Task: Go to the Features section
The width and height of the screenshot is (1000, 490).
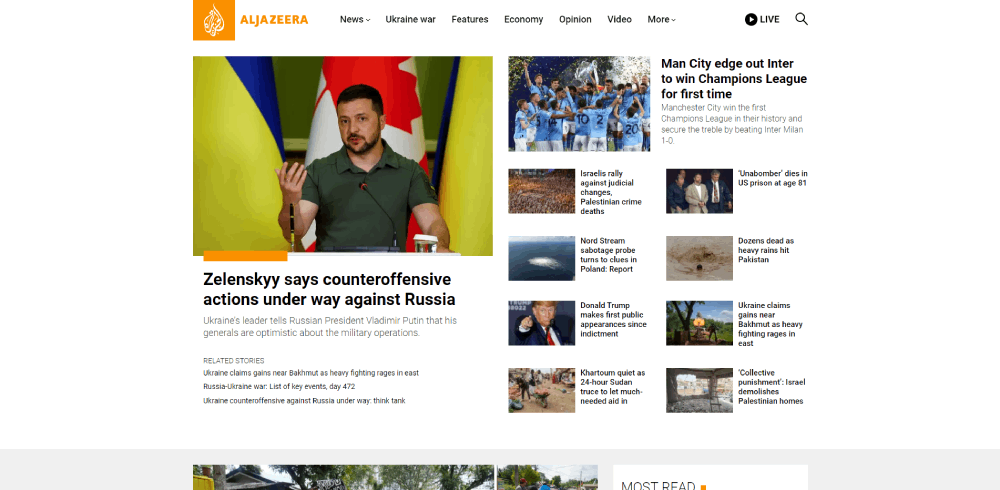Action: [470, 19]
